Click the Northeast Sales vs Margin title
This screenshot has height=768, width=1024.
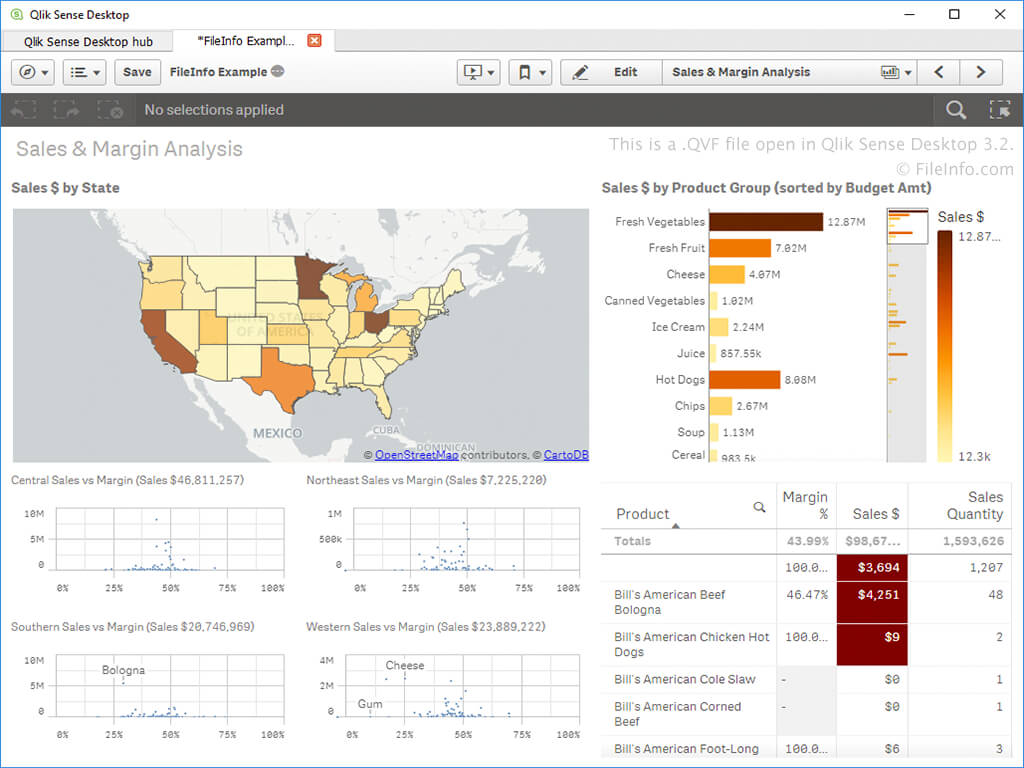click(426, 480)
